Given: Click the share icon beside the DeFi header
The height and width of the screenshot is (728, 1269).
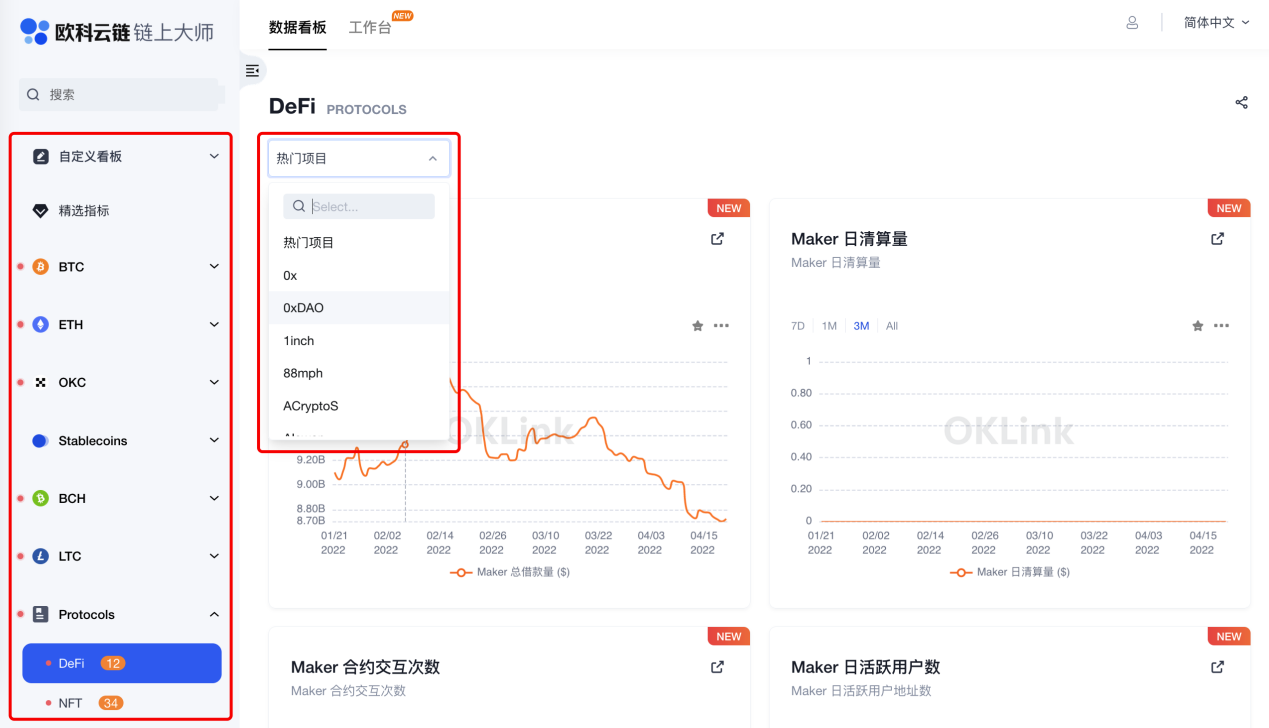Looking at the screenshot, I should pos(1241,102).
